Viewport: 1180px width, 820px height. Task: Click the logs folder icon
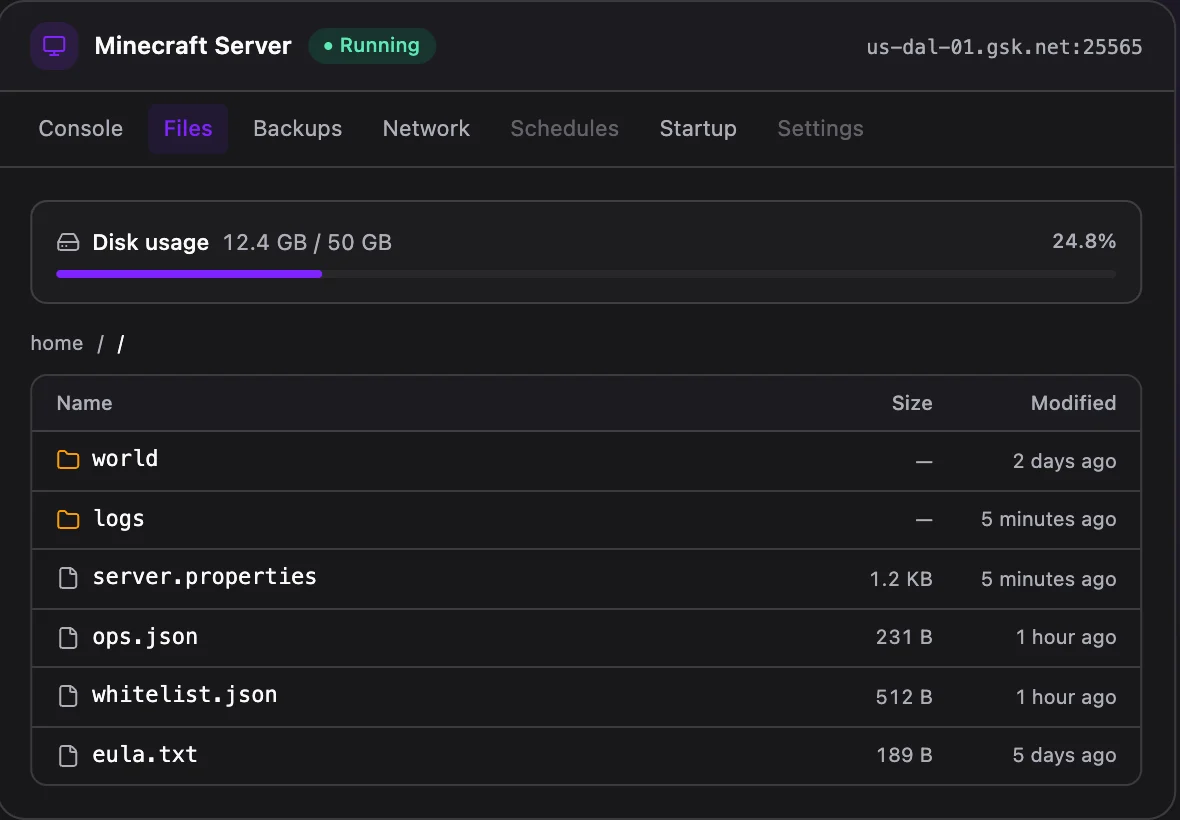[x=68, y=519]
